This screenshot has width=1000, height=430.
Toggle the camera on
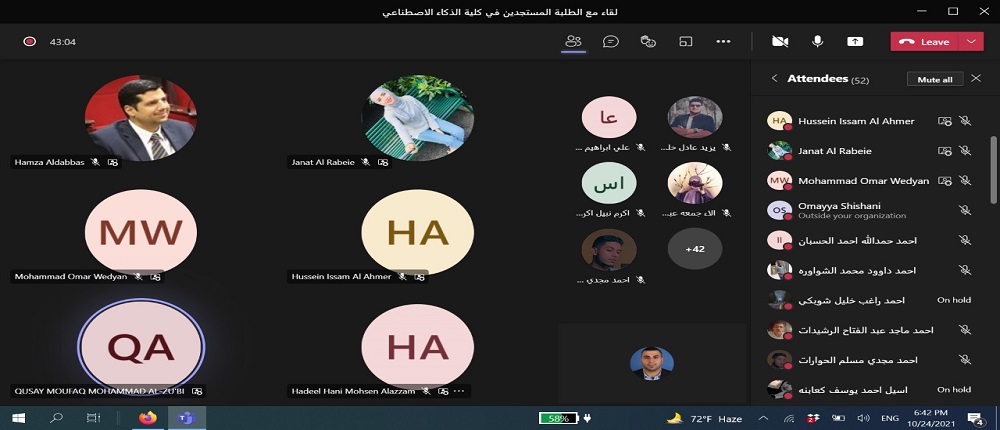coord(780,41)
